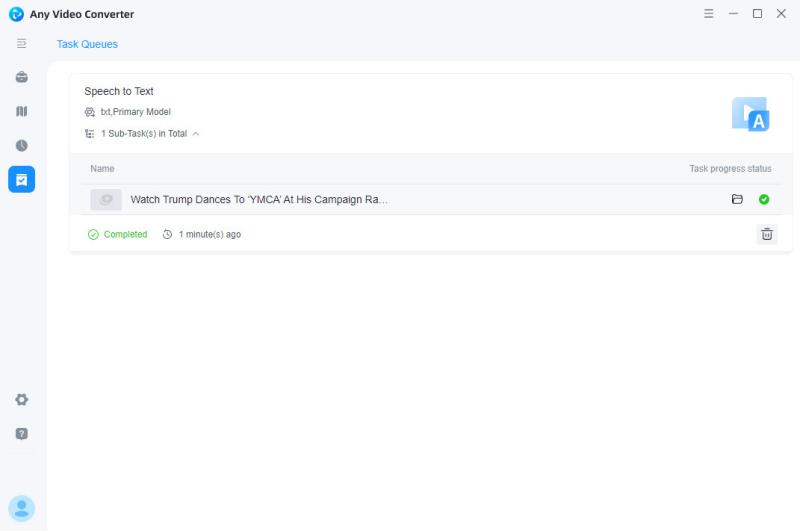Screen dimensions: 800x531
Task: Open Settings via the gear icon
Action: click(22, 399)
